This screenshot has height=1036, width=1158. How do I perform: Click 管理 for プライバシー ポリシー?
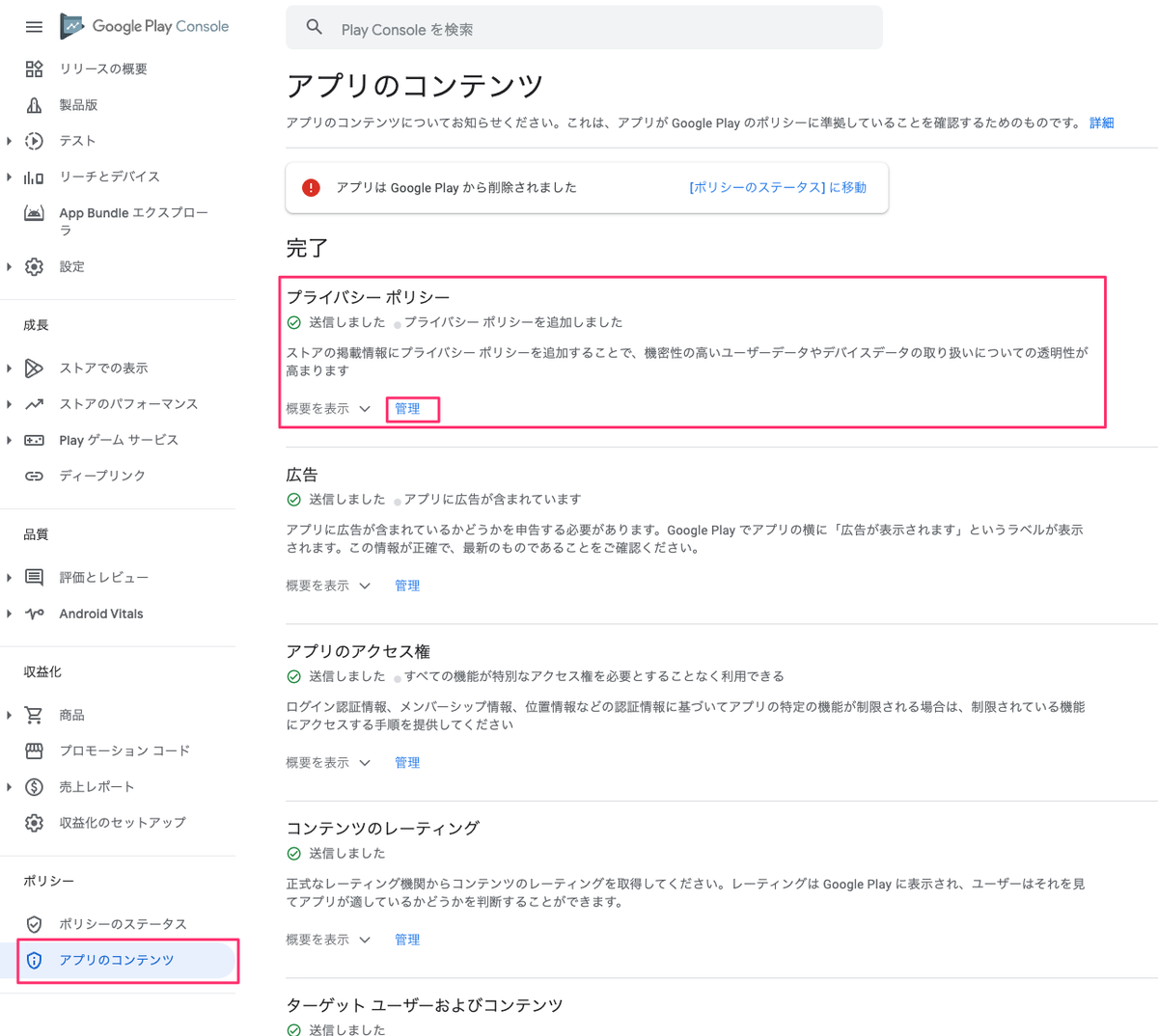pos(407,409)
